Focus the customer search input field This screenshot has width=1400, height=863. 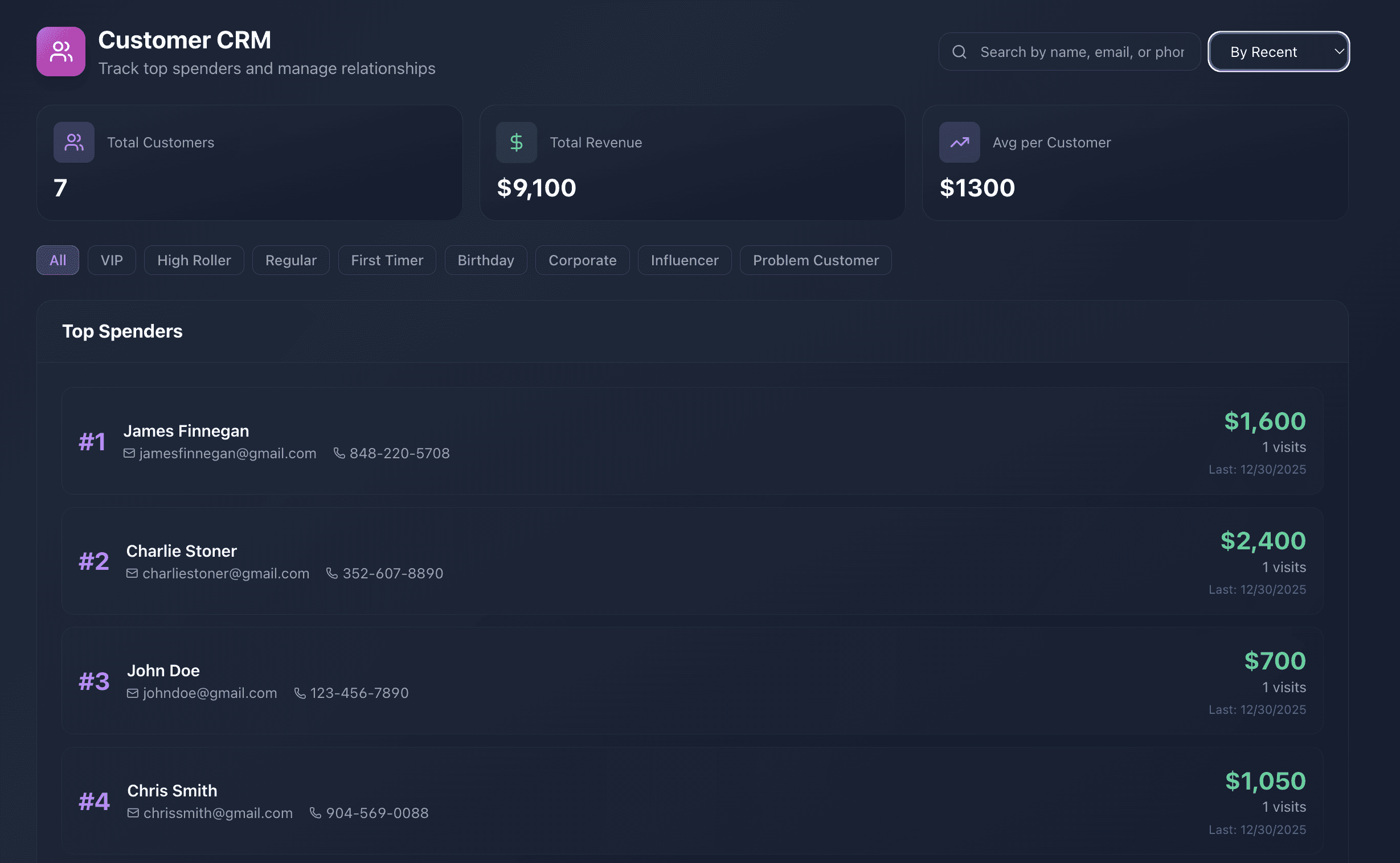pos(1082,52)
